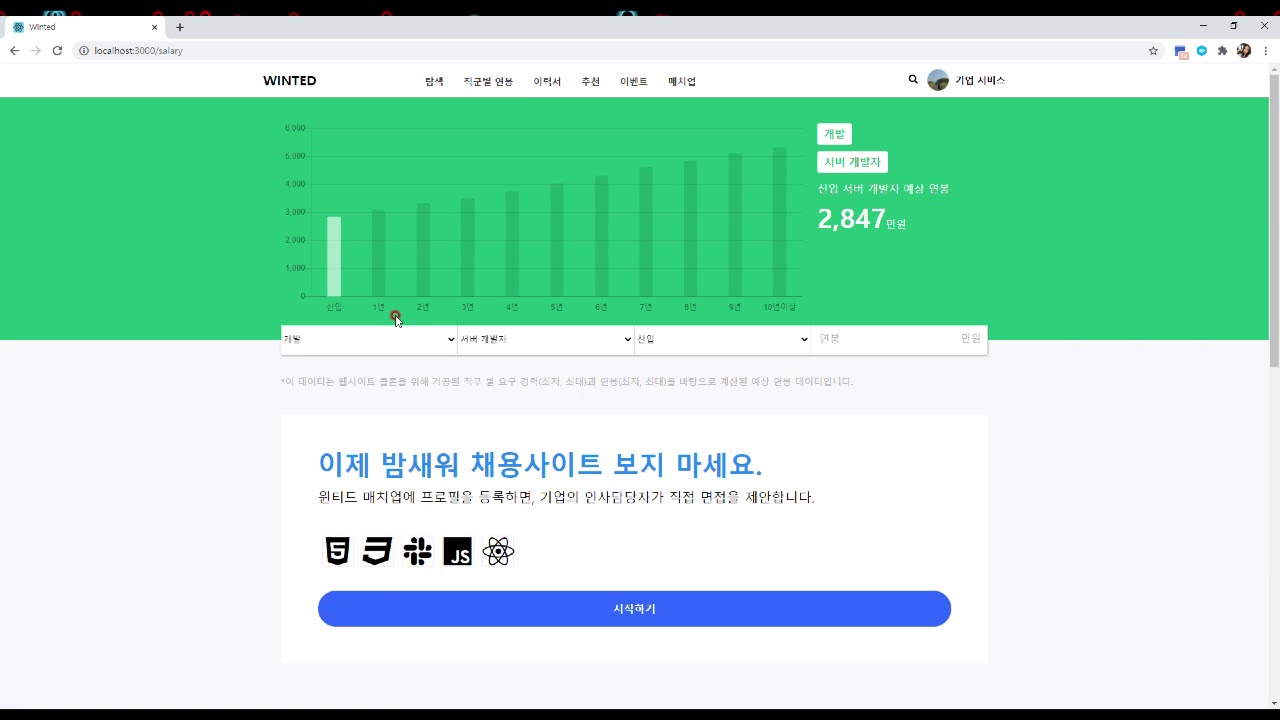Click the React atom logo icon

498,551
